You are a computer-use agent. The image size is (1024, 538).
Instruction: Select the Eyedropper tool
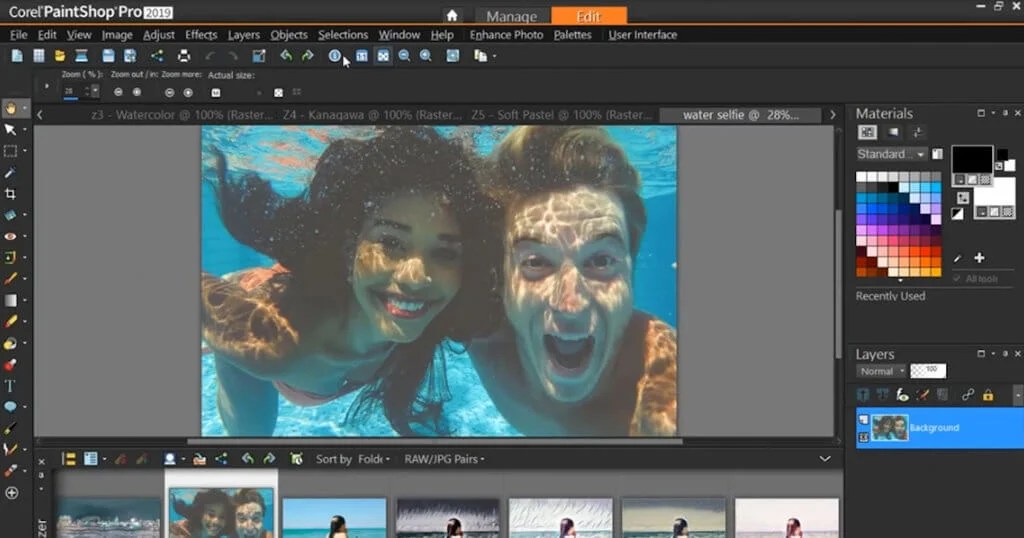(x=11, y=173)
